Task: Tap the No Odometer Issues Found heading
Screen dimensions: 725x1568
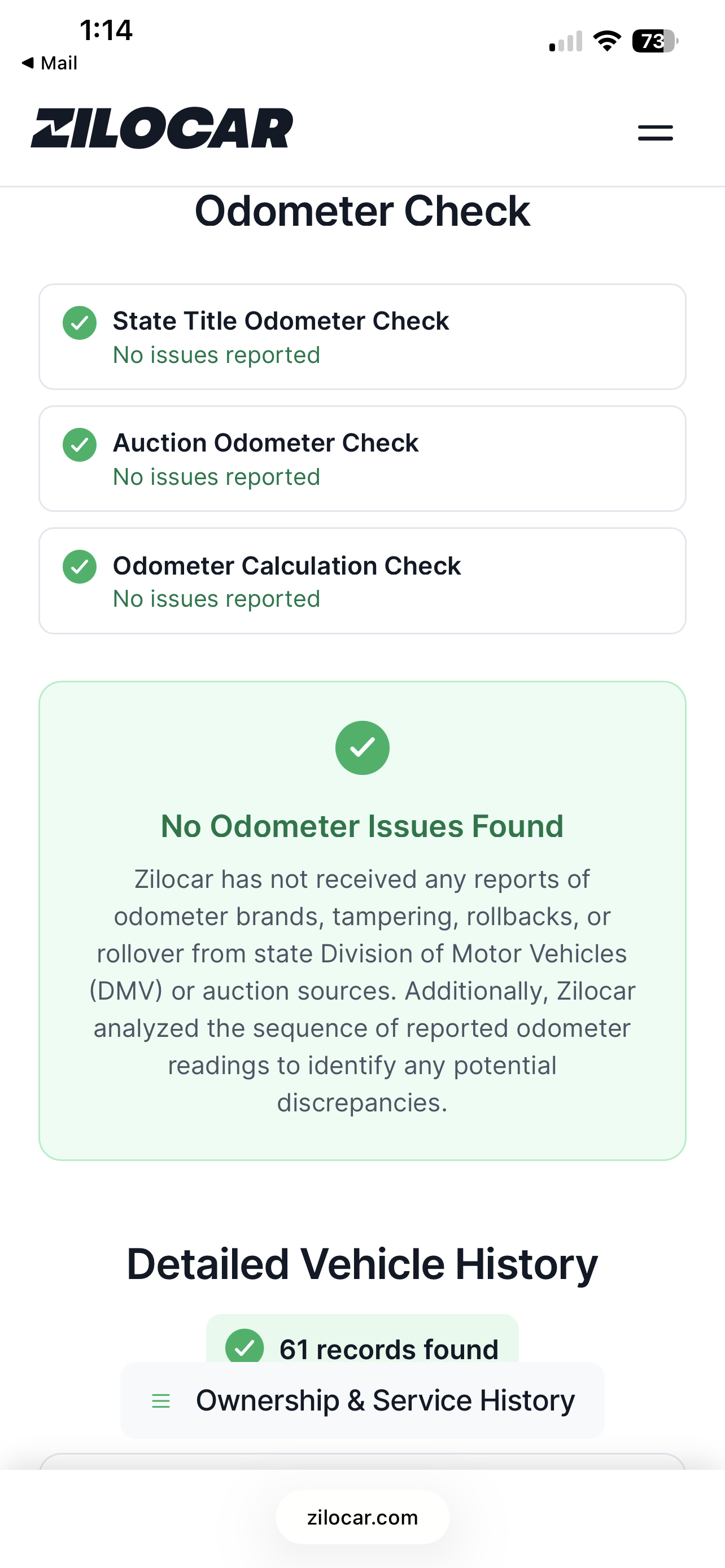Action: coord(362,826)
